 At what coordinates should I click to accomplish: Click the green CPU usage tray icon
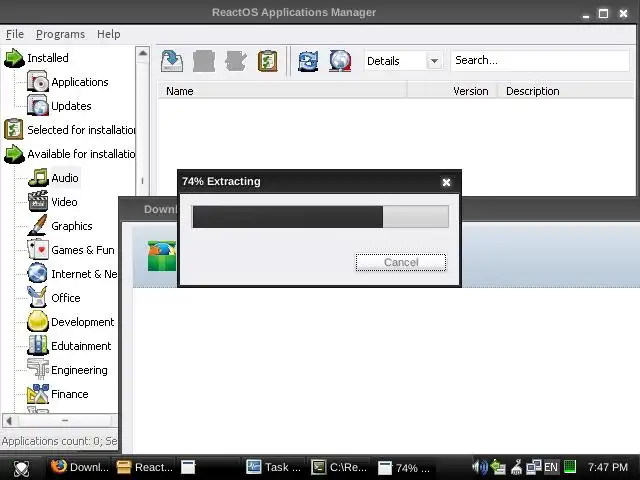[x=570, y=467]
